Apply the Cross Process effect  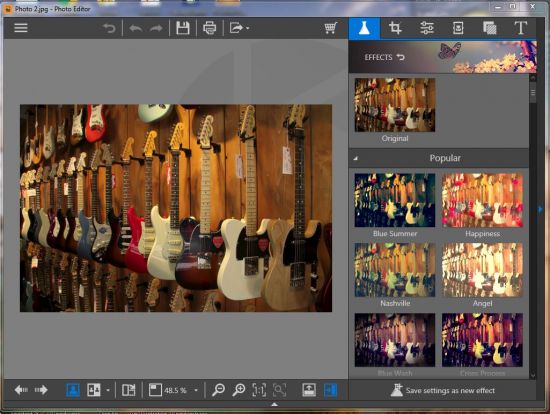pyautogui.click(x=482, y=340)
